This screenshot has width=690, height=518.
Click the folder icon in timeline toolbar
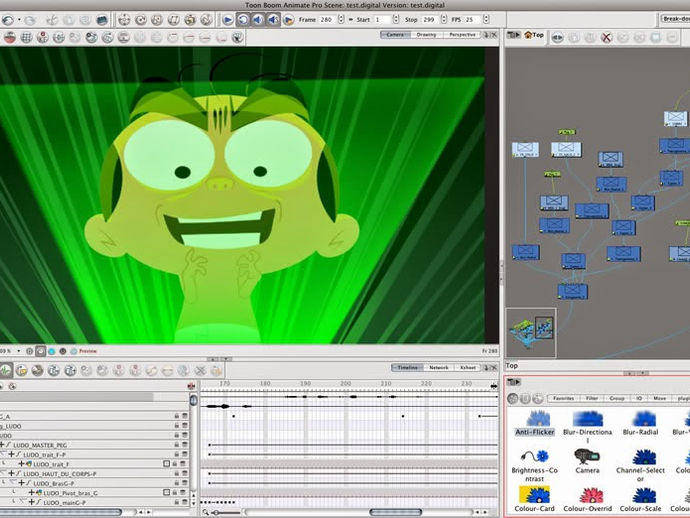click(21, 371)
